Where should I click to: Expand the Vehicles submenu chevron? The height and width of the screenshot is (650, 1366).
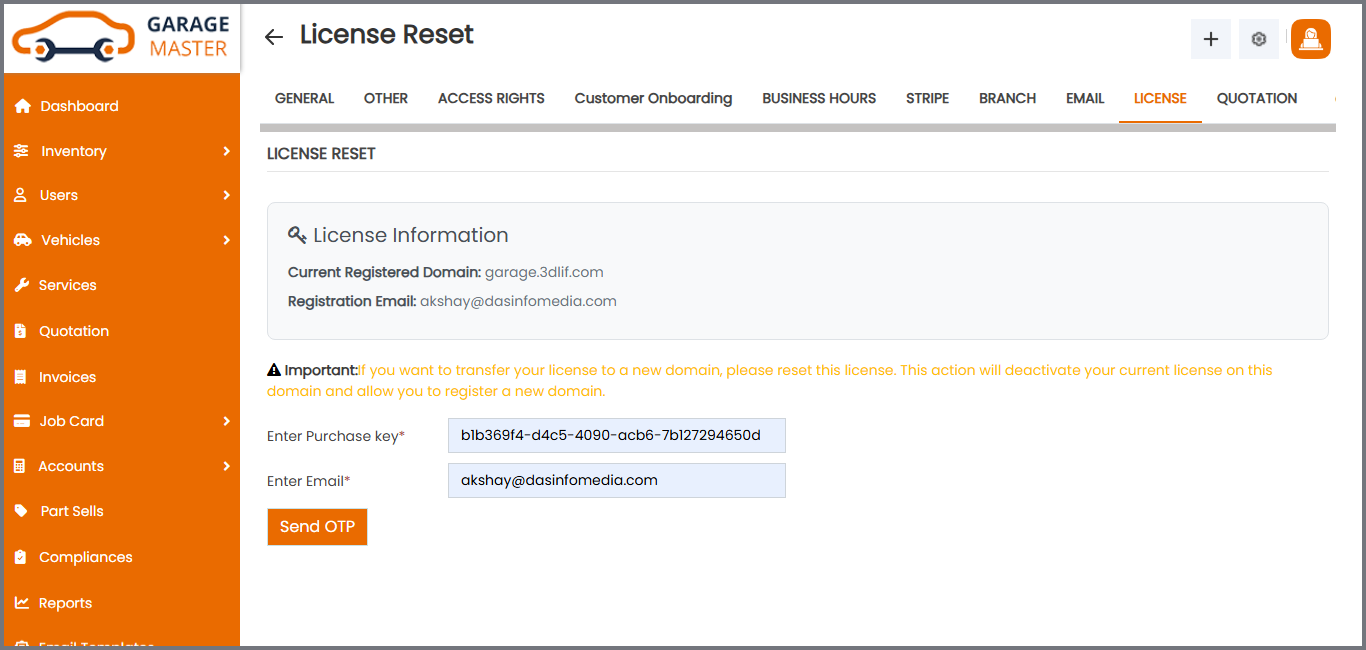(x=227, y=240)
